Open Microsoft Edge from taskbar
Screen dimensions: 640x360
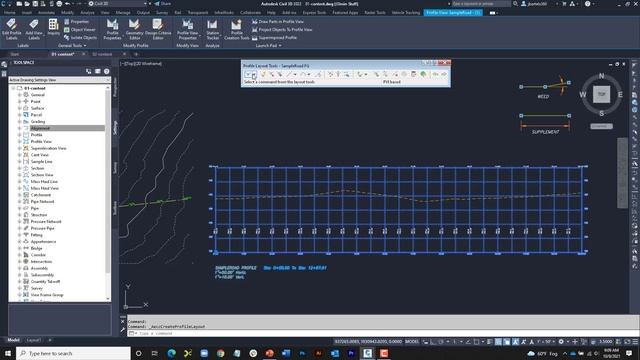pos(171,353)
